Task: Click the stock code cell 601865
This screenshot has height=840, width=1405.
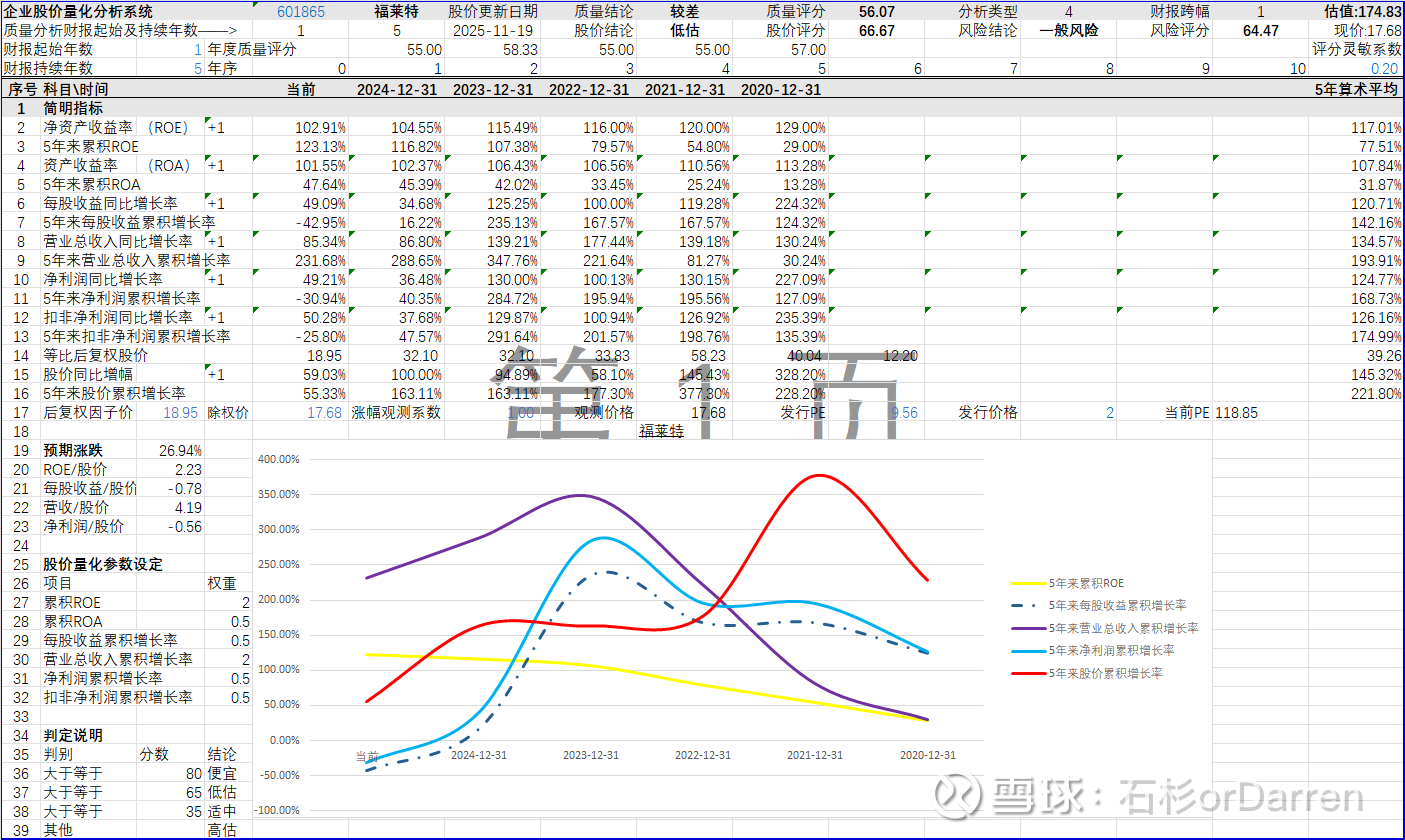Action: [301, 12]
